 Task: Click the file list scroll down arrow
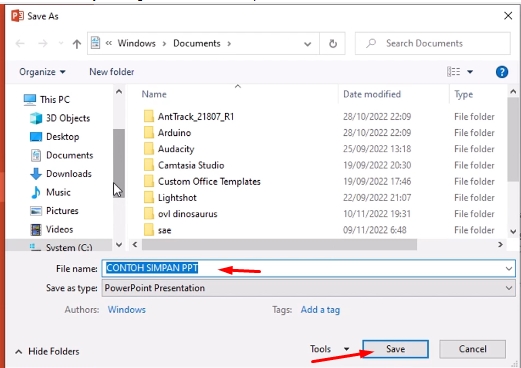pyautogui.click(x=513, y=231)
